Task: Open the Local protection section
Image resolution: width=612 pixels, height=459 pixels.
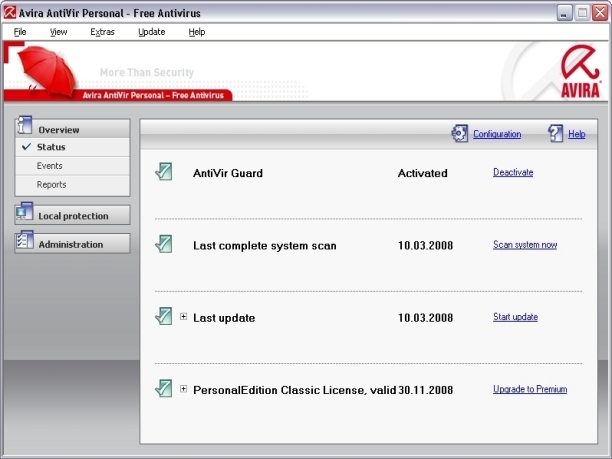Action: 72,215
